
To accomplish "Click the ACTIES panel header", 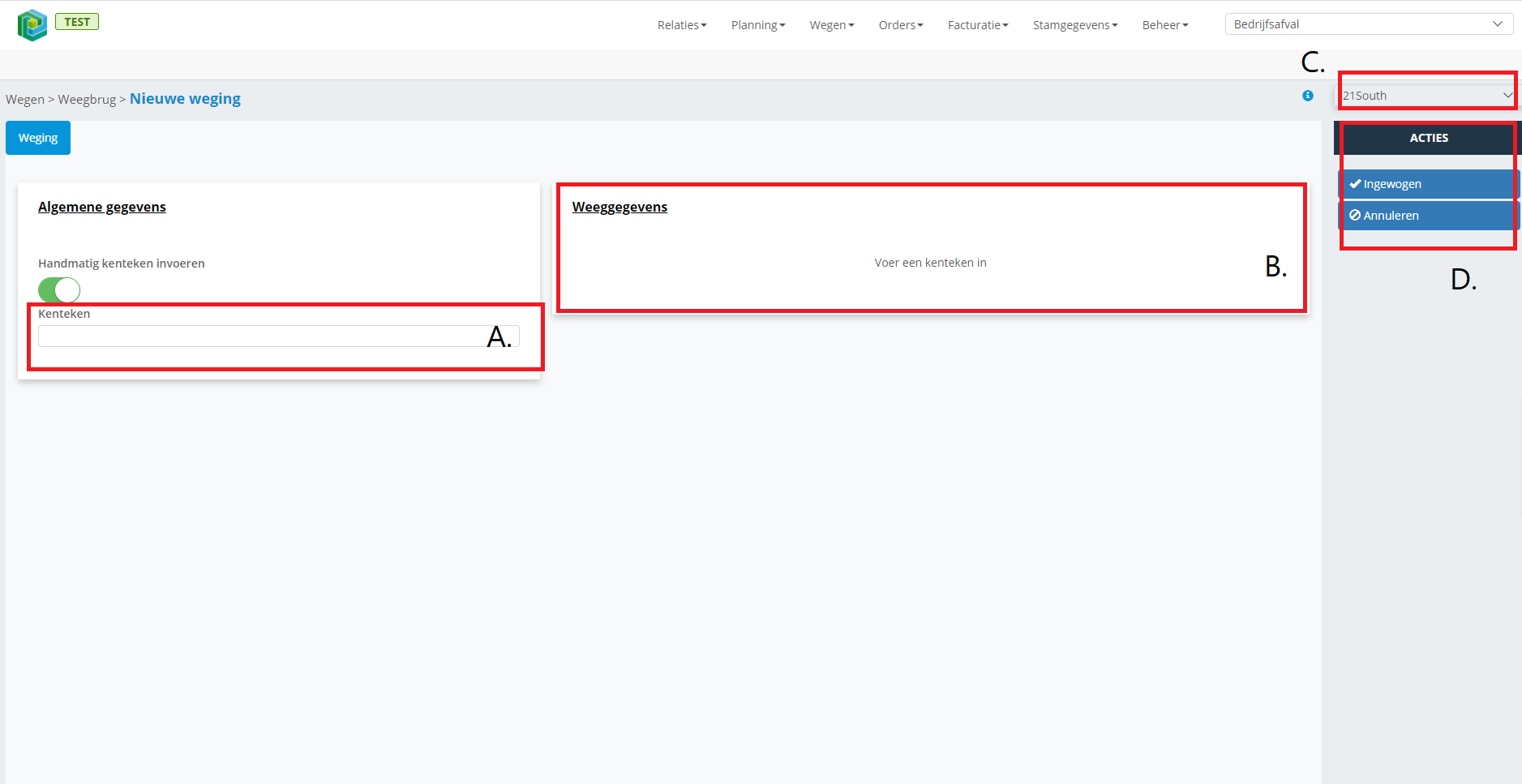I will [1428, 138].
